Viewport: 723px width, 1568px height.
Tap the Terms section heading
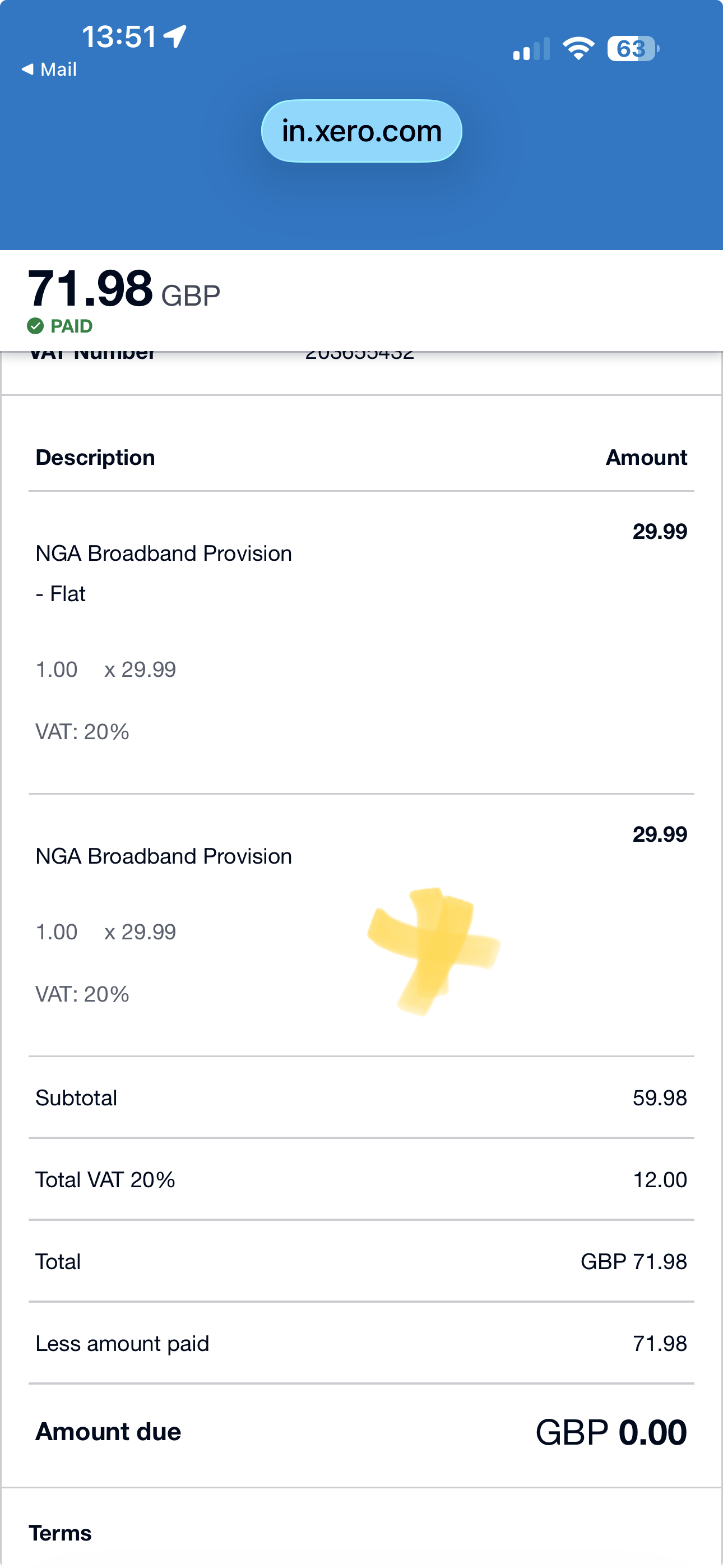61,1533
